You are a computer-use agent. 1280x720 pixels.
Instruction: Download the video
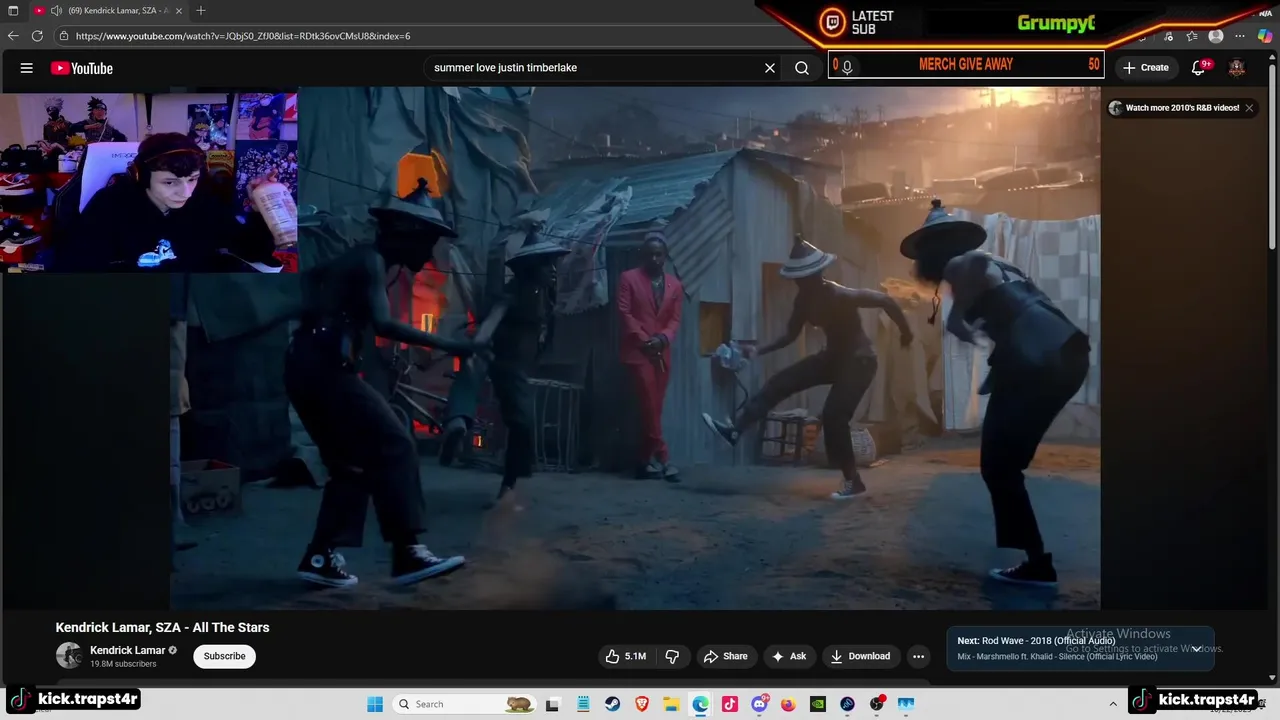(859, 656)
